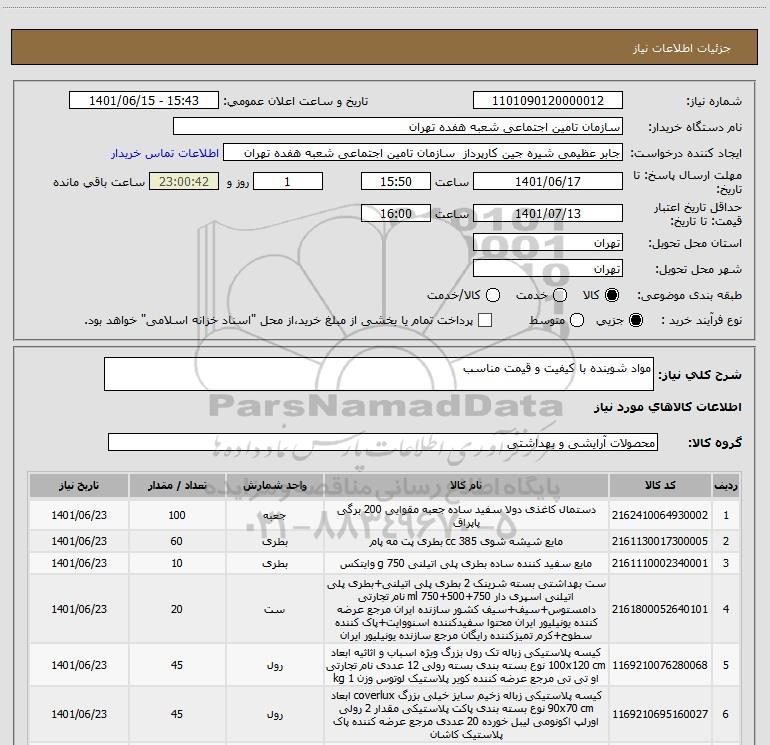Click the buyer organization name field
This screenshot has height=745, width=770.
coord(398,126)
